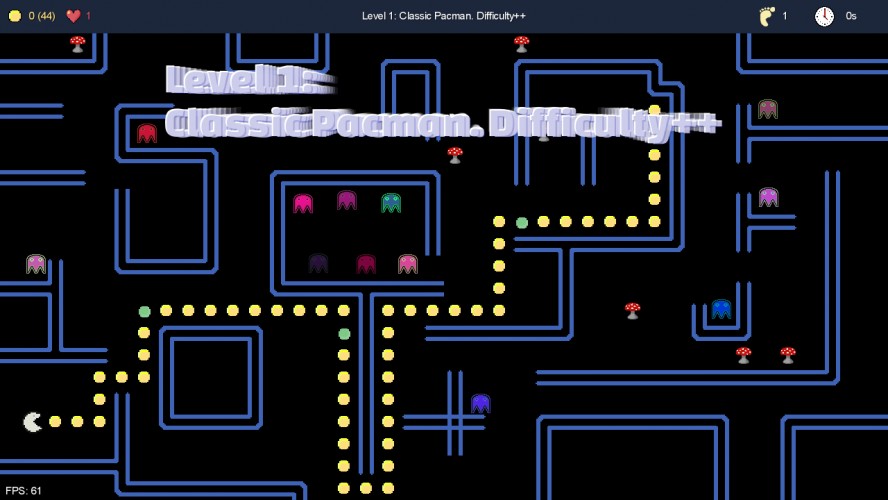This screenshot has height=500, width=888.
Task: Click the mushroom above the ghost pen's right corner
Action: click(455, 155)
